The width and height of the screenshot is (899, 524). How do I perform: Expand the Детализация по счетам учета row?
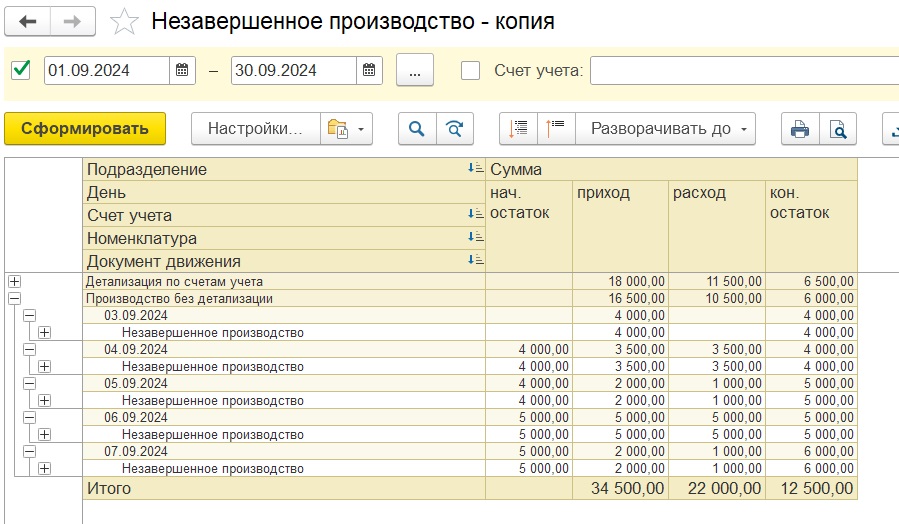point(14,281)
